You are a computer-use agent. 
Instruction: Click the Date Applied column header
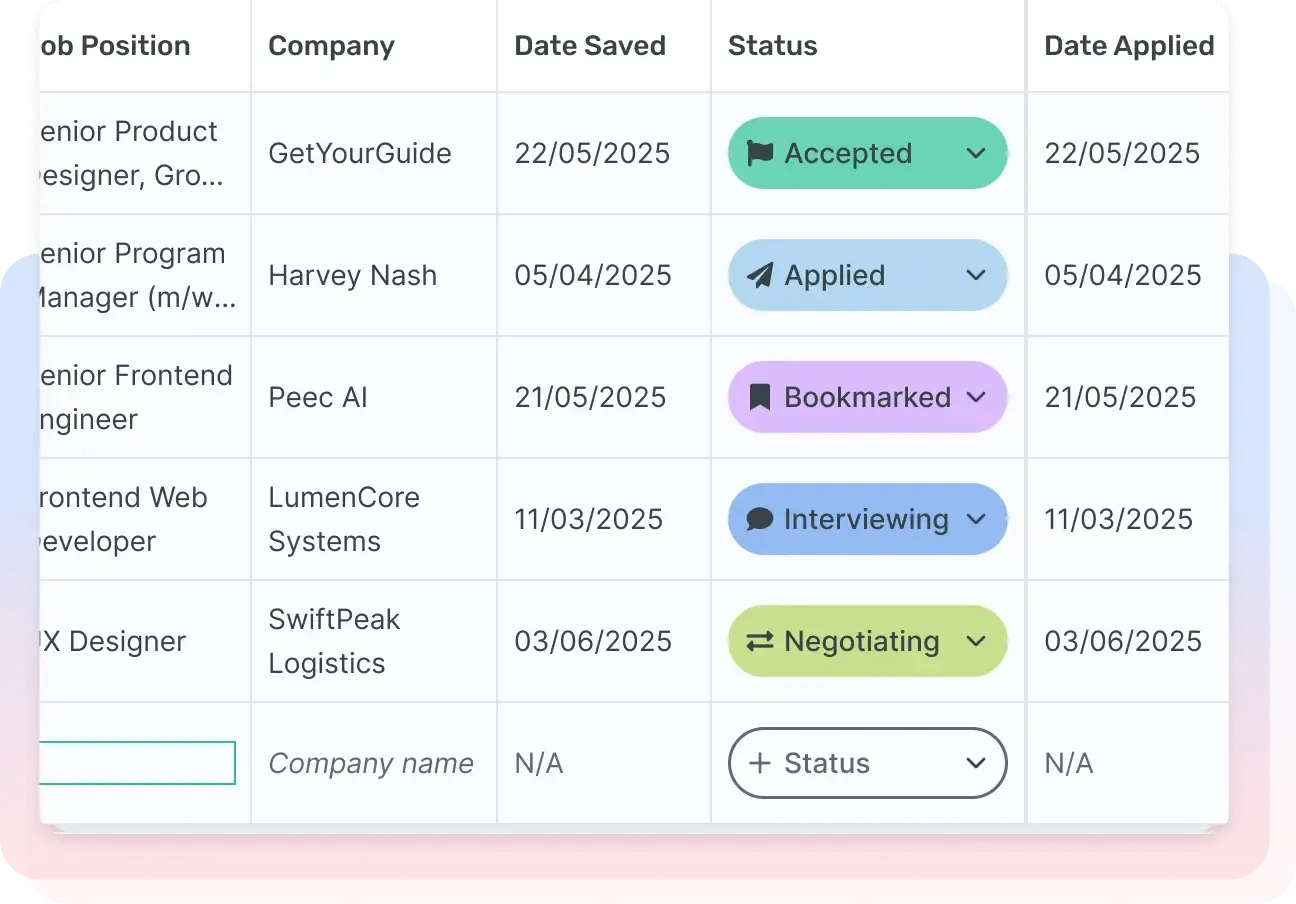[1129, 45]
